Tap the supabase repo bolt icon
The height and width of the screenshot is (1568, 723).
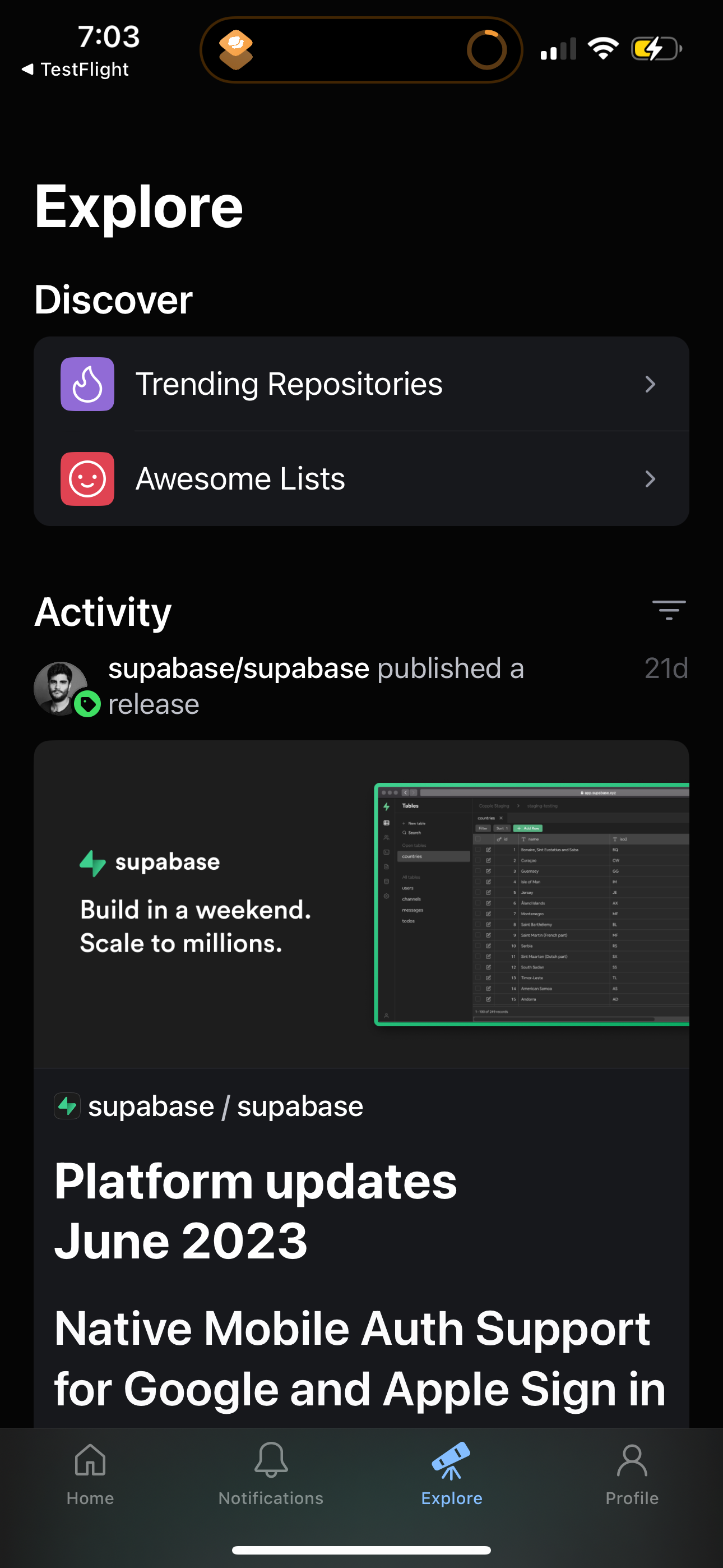tap(67, 1106)
